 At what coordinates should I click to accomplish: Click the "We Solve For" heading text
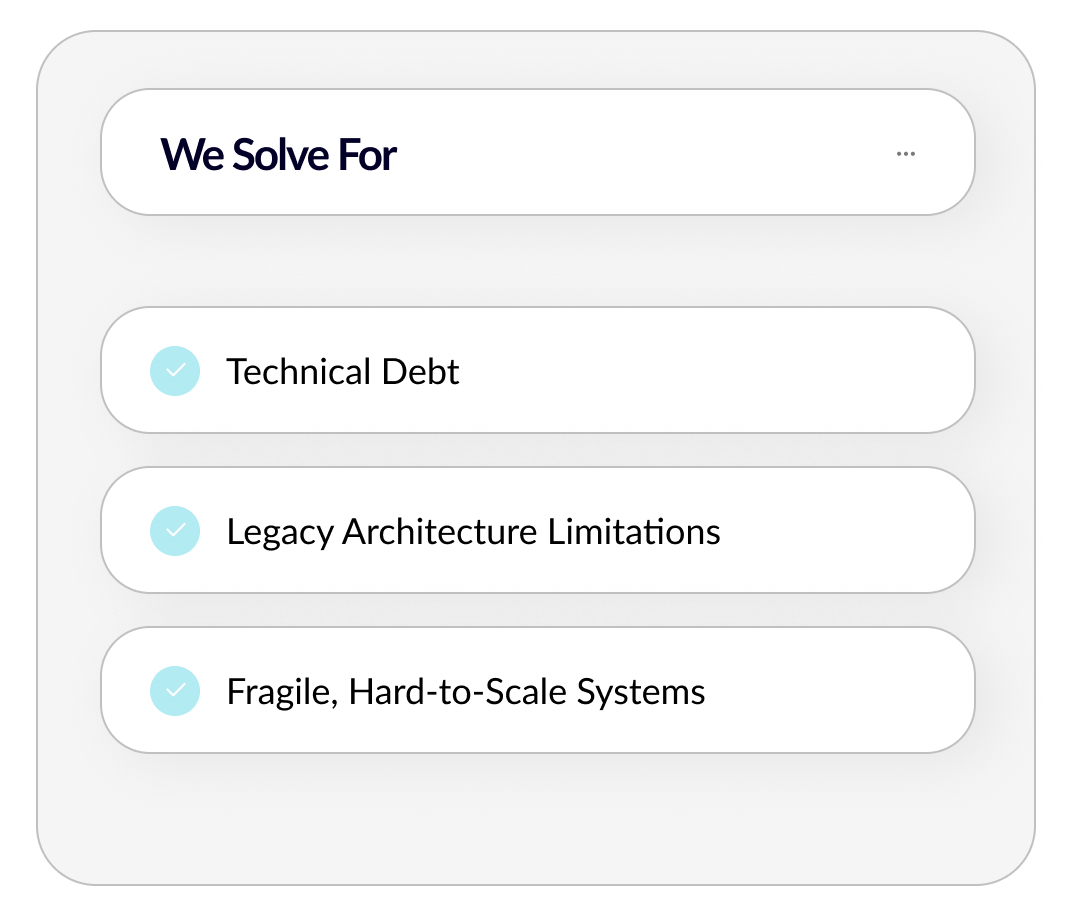[x=278, y=155]
